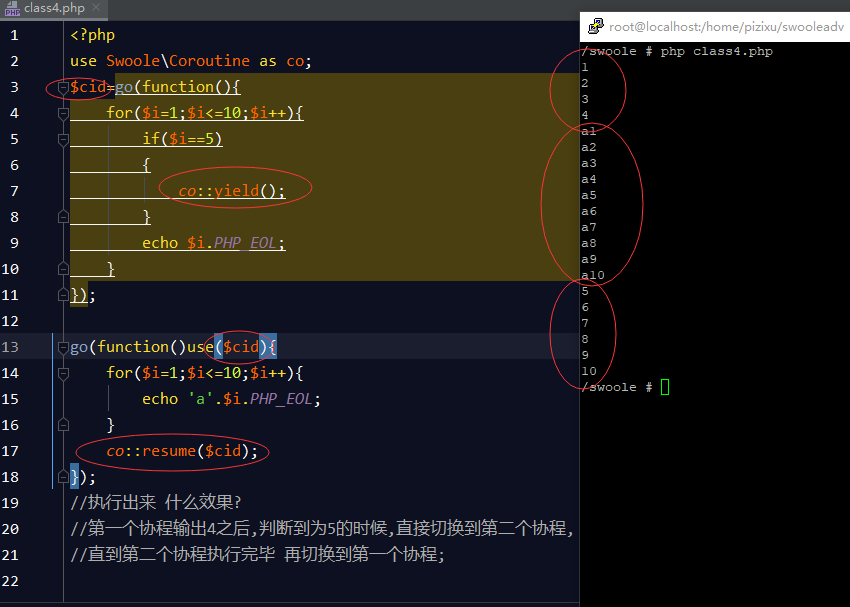Click the comment starting '//直到第二个协程执行完毕'
Viewport: 850px width, 607px height.
coord(257,554)
